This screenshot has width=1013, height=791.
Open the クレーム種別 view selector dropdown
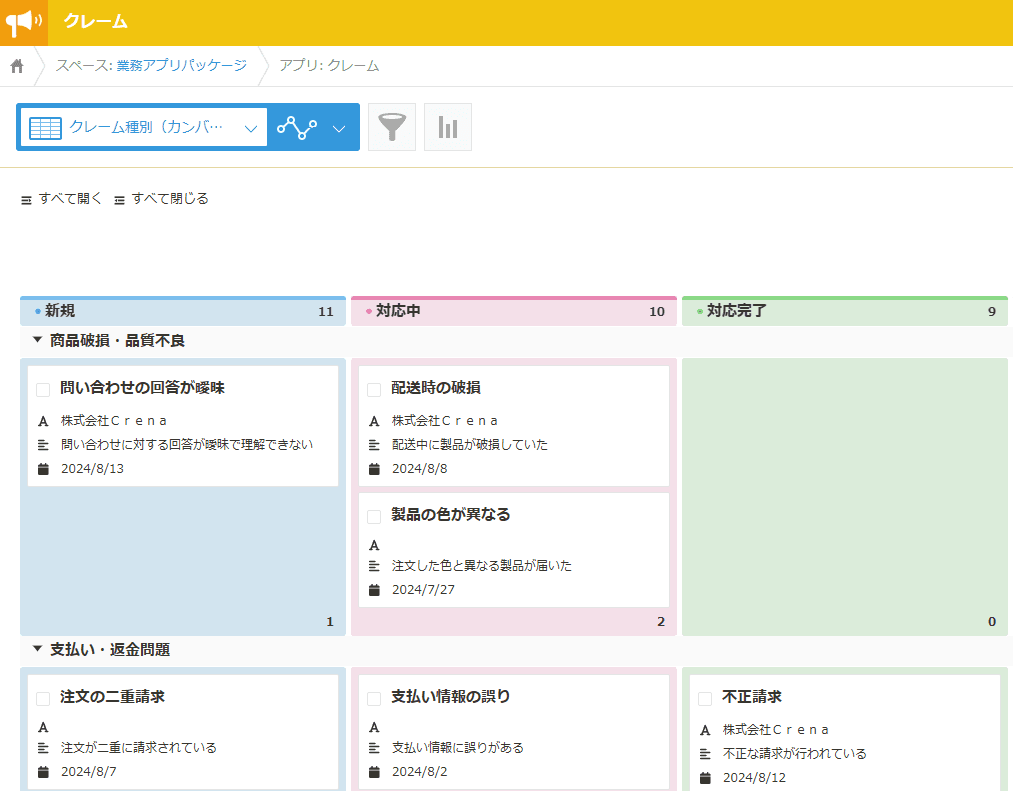coord(144,127)
